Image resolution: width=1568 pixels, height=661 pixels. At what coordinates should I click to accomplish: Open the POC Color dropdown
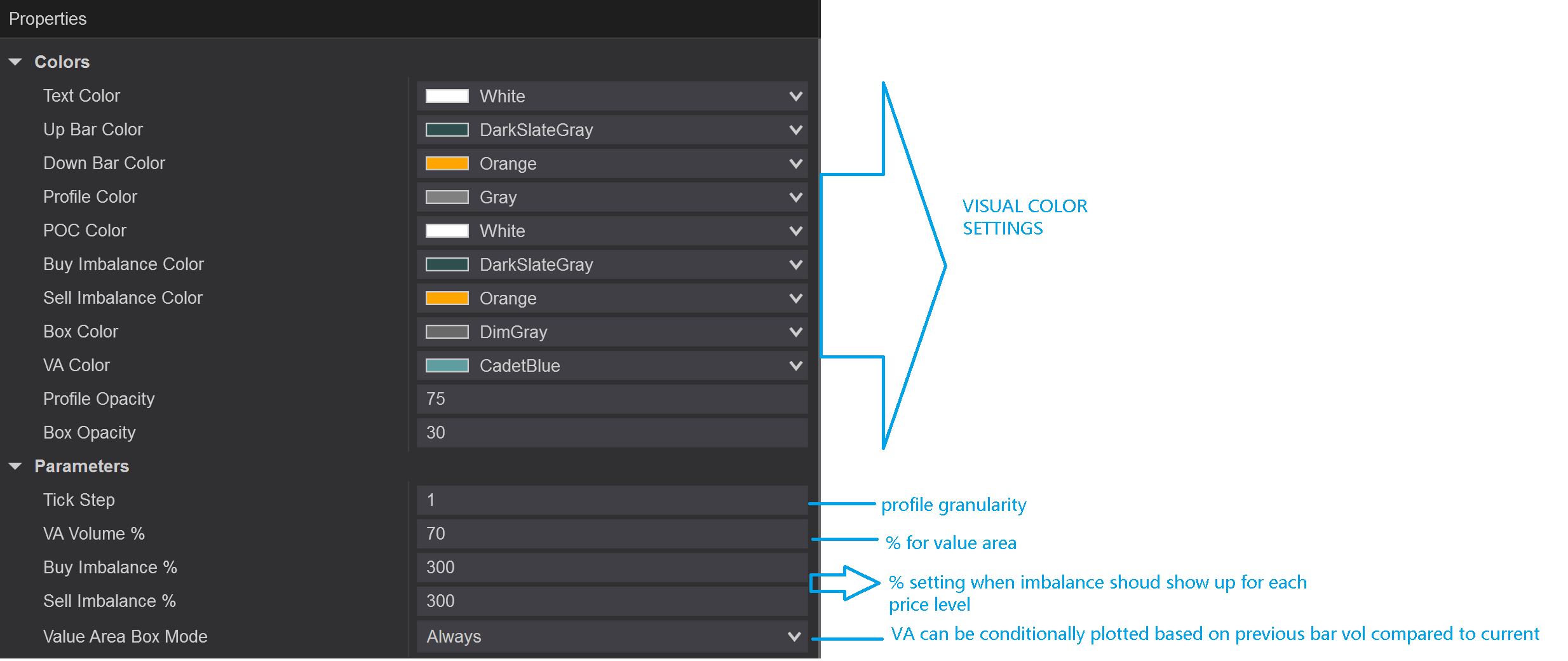(x=795, y=231)
